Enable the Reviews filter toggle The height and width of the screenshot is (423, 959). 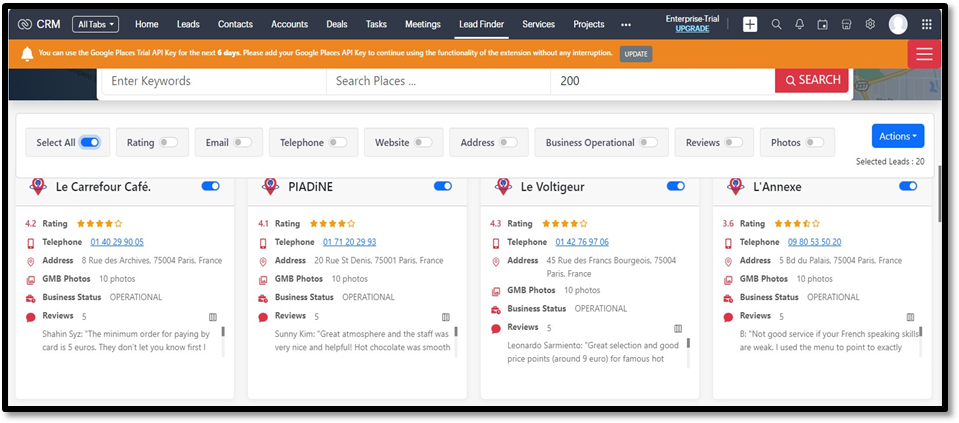point(733,142)
